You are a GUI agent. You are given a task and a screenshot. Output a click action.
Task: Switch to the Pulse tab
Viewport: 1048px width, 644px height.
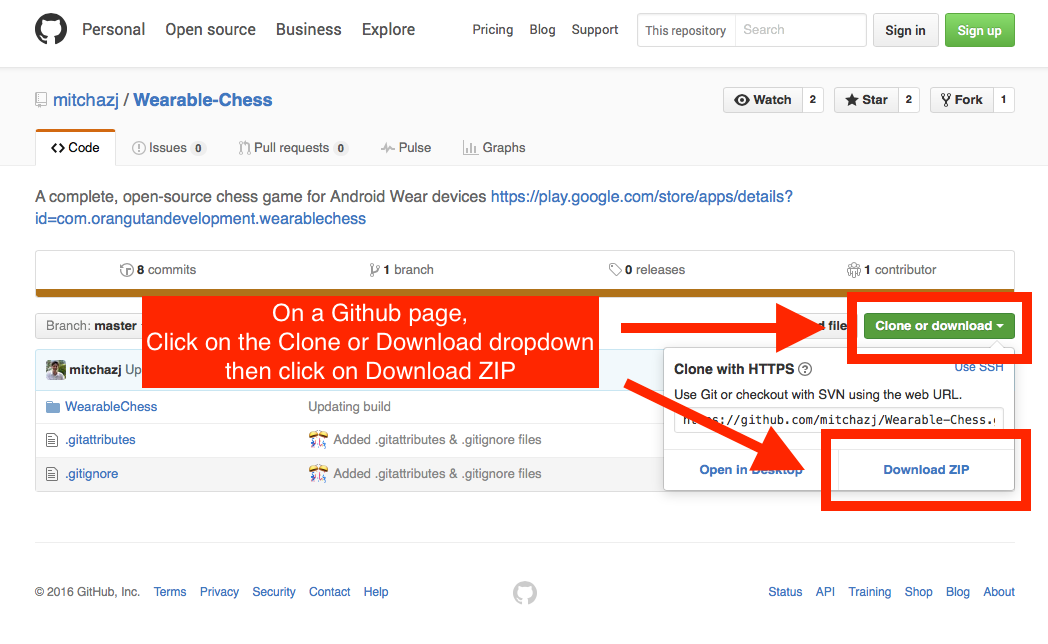[x=406, y=148]
